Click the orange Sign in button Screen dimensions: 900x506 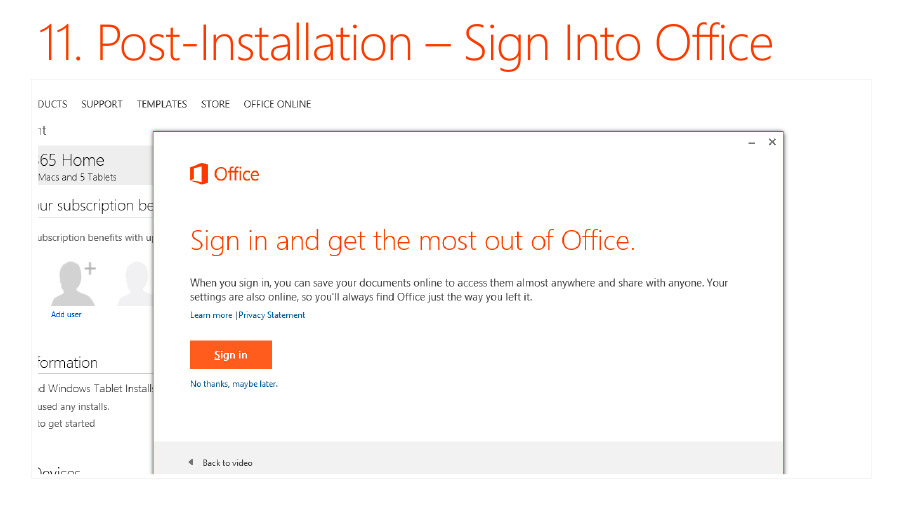(231, 355)
